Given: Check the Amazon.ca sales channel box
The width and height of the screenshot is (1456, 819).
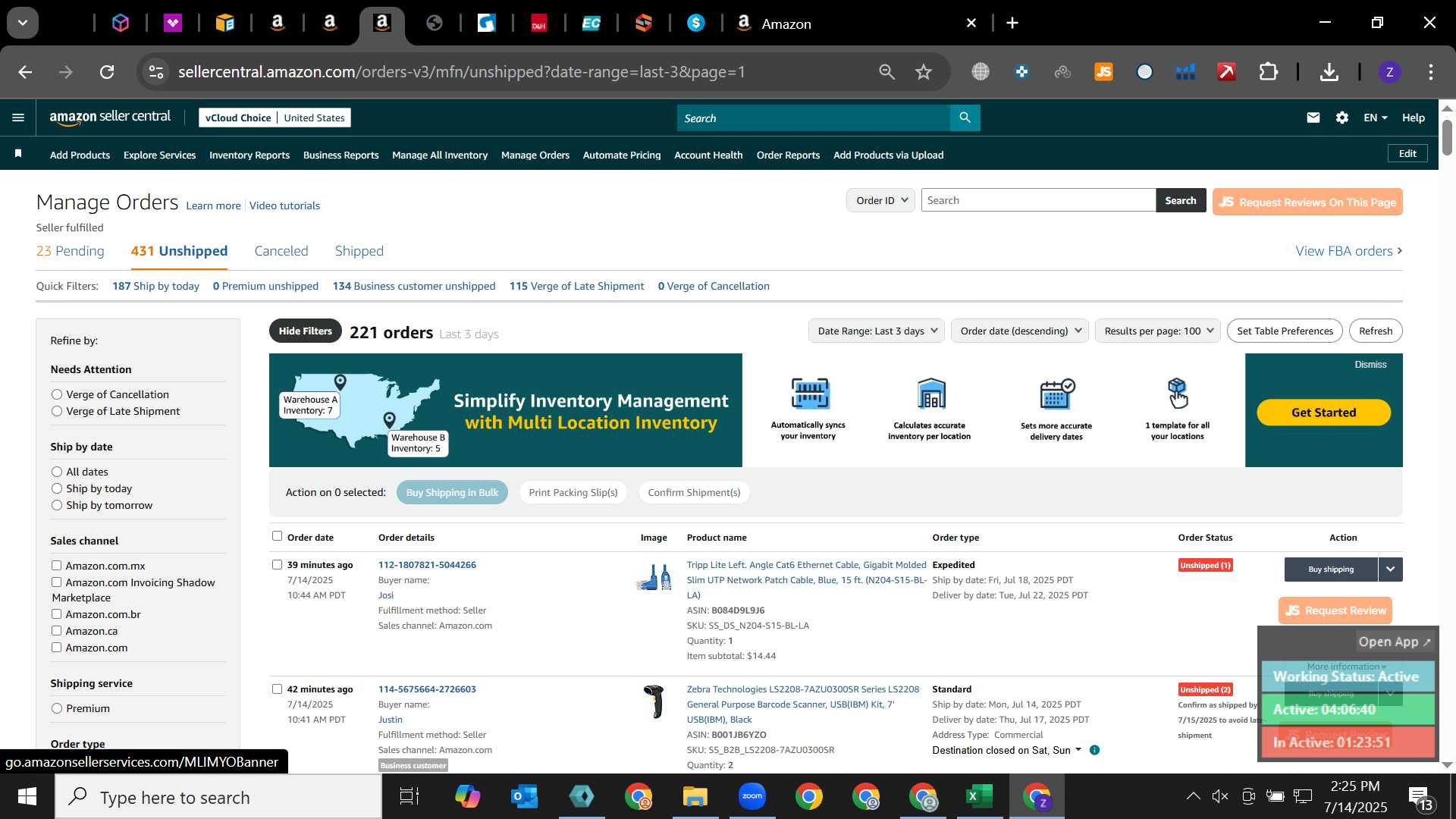Looking at the screenshot, I should pos(56,630).
